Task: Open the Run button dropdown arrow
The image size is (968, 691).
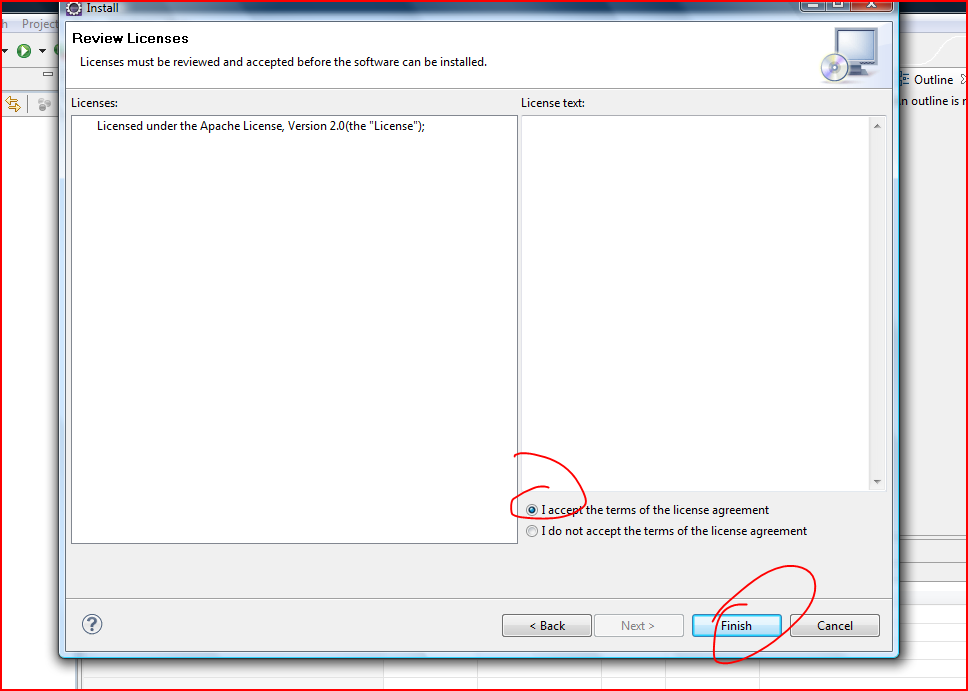Action: pyautogui.click(x=42, y=51)
